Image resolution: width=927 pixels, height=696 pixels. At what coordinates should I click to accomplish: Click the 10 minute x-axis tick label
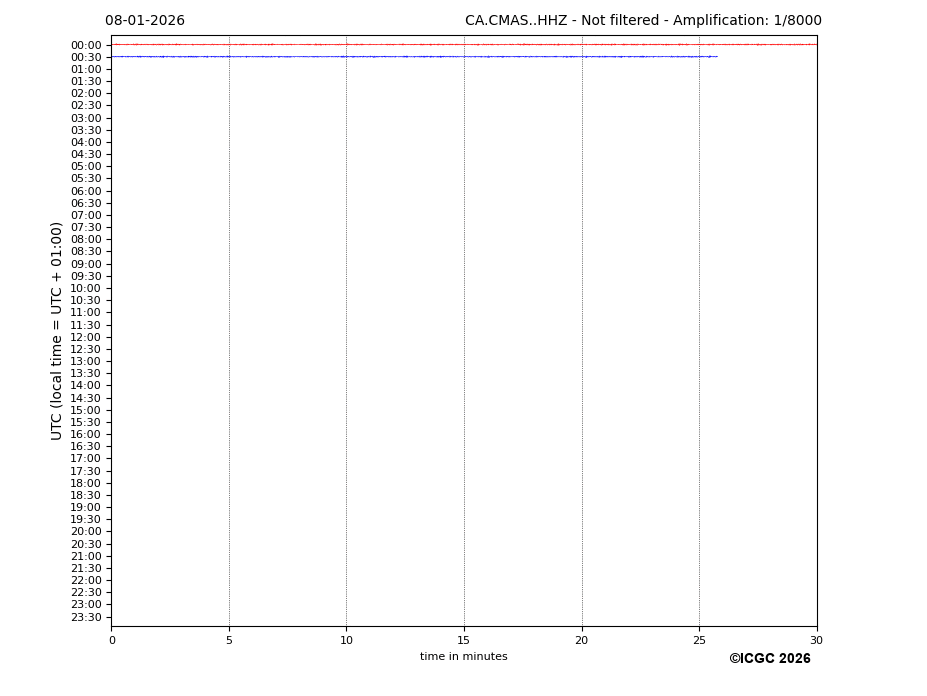(346, 641)
